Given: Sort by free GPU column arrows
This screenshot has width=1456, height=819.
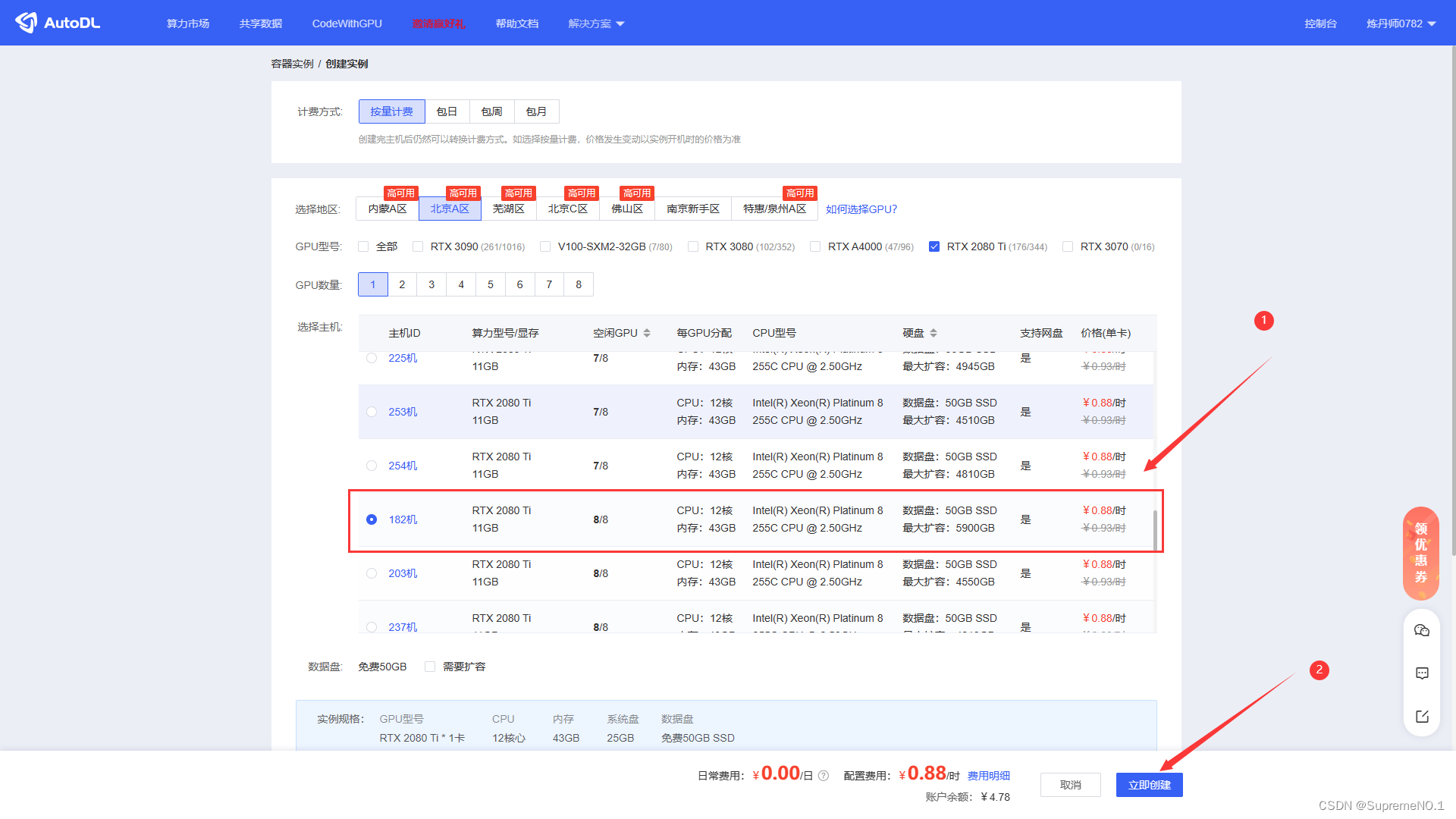Looking at the screenshot, I should (x=647, y=333).
